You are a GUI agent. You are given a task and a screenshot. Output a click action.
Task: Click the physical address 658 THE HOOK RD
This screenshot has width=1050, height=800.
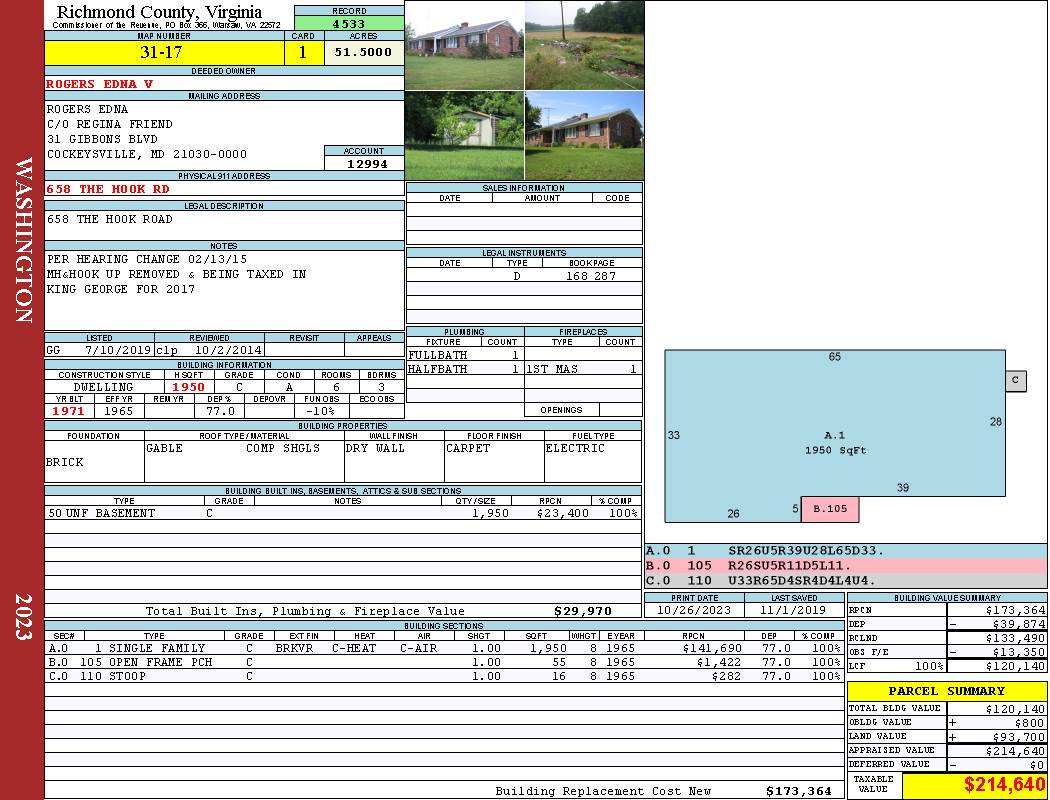(x=109, y=189)
